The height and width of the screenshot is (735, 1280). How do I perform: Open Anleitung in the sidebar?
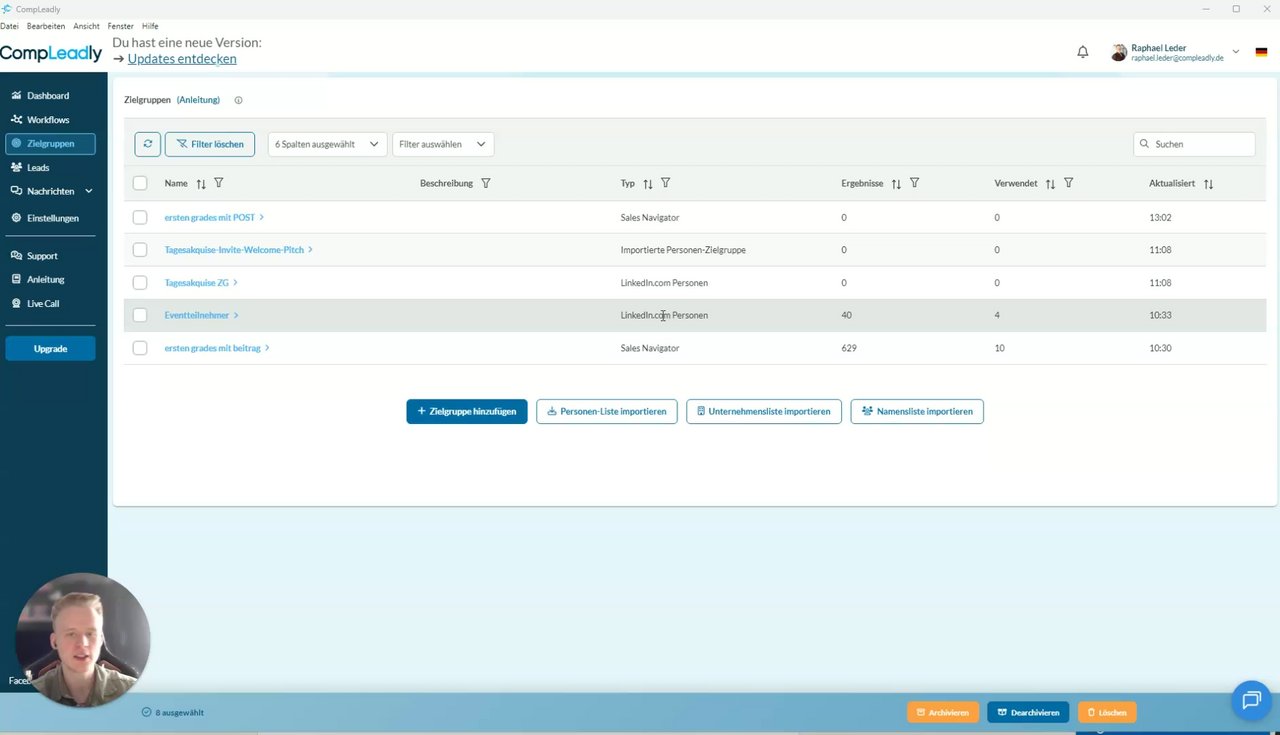45,280
